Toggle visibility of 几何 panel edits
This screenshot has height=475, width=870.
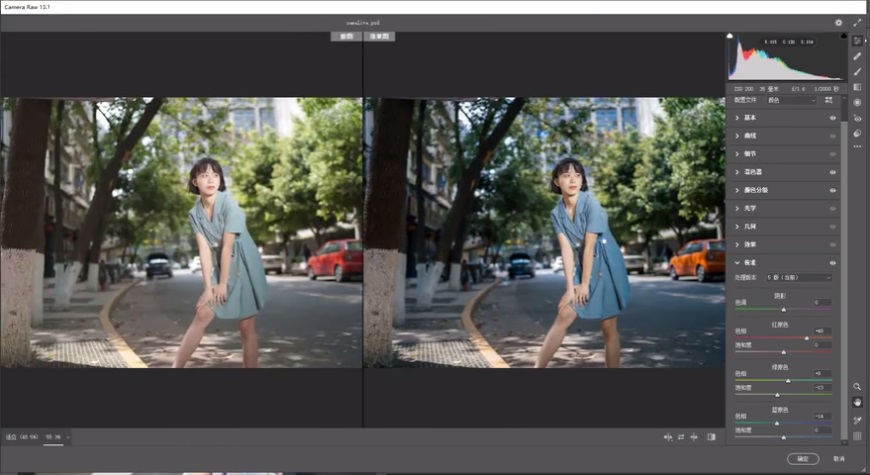pos(833,226)
